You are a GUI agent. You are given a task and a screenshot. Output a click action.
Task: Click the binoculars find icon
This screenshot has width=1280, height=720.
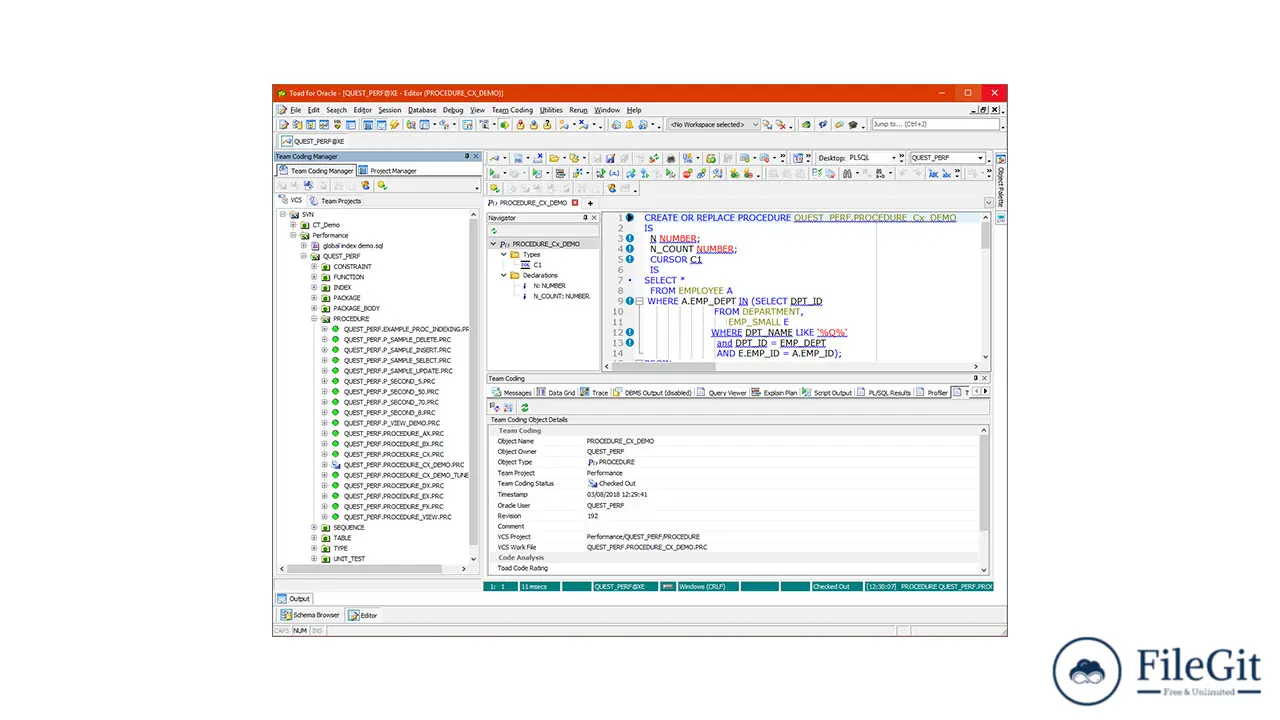tap(847, 173)
